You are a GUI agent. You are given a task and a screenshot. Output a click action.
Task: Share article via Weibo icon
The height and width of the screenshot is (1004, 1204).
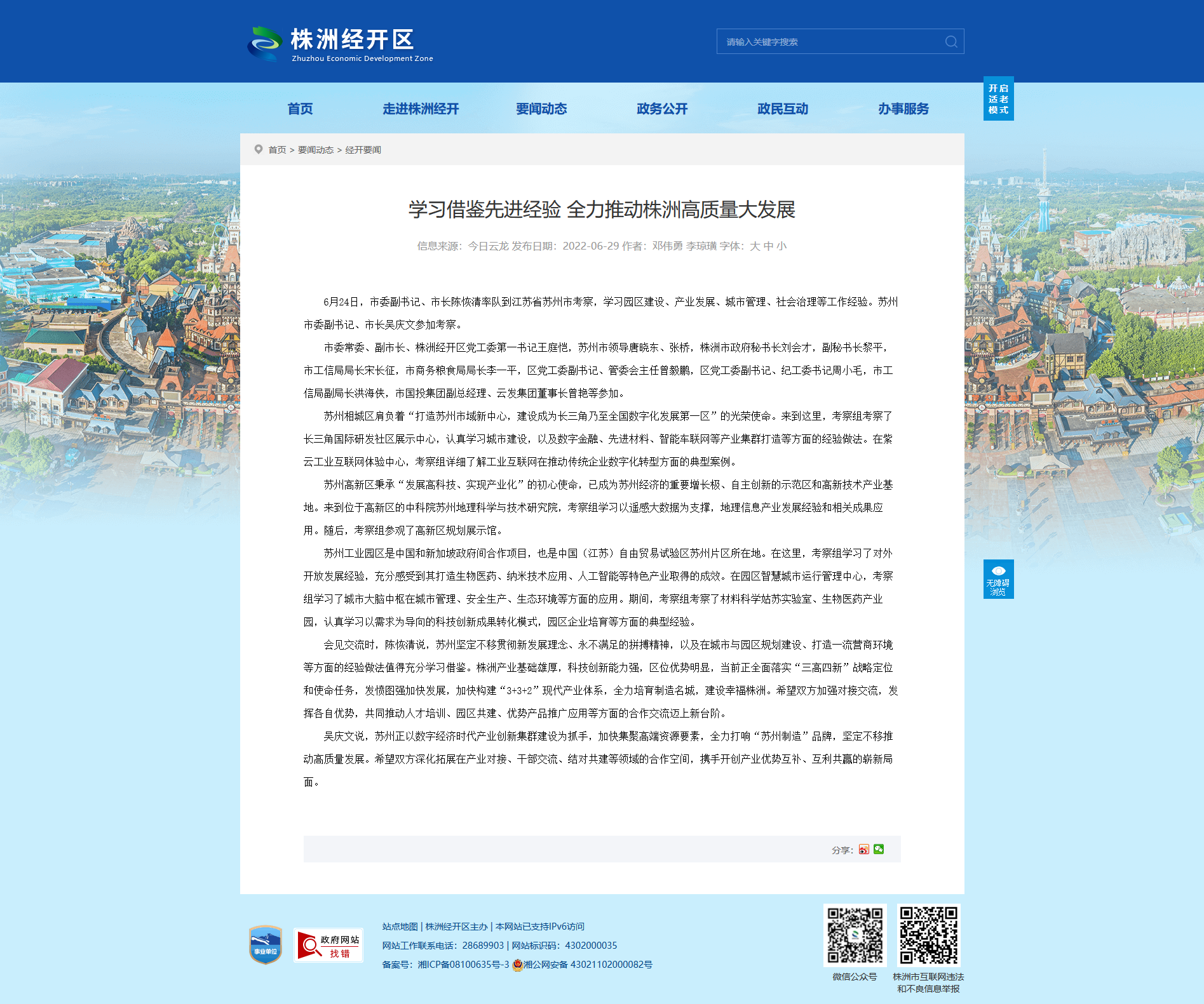(863, 849)
